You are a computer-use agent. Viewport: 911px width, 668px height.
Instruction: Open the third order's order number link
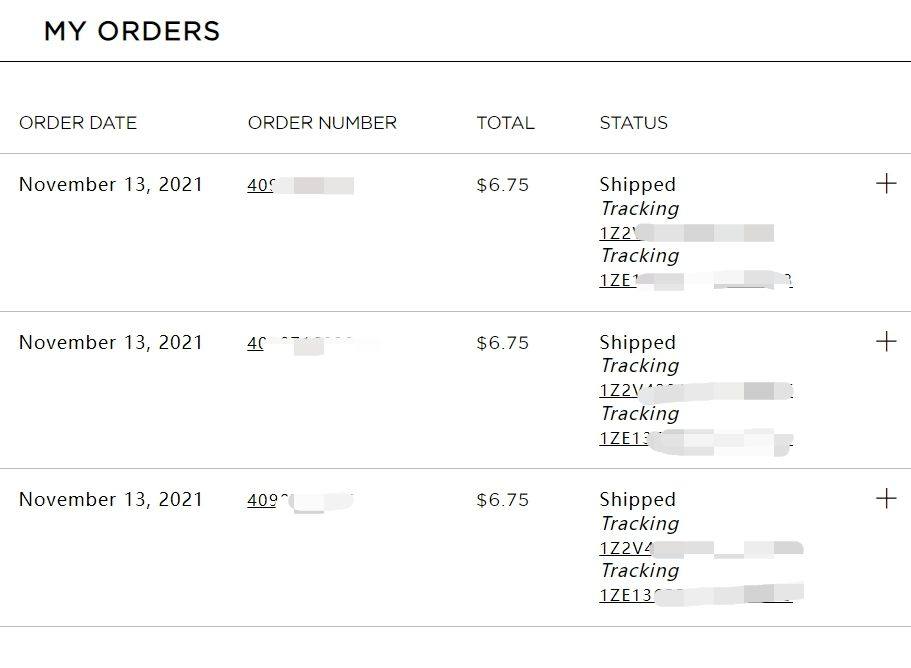pyautogui.click(x=300, y=500)
